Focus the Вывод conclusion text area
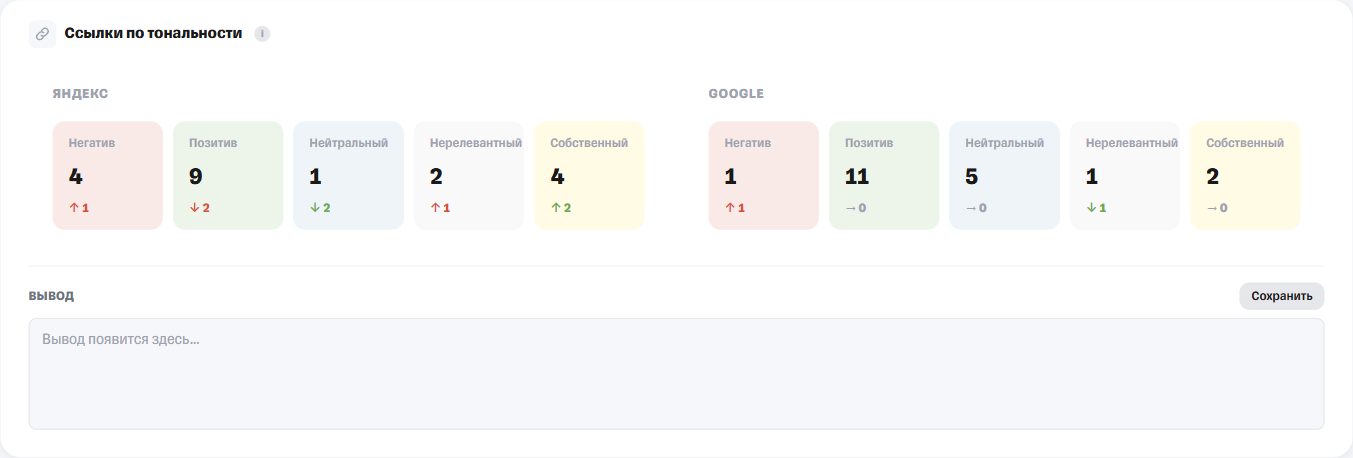Viewport: 1353px width, 458px height. click(676, 374)
